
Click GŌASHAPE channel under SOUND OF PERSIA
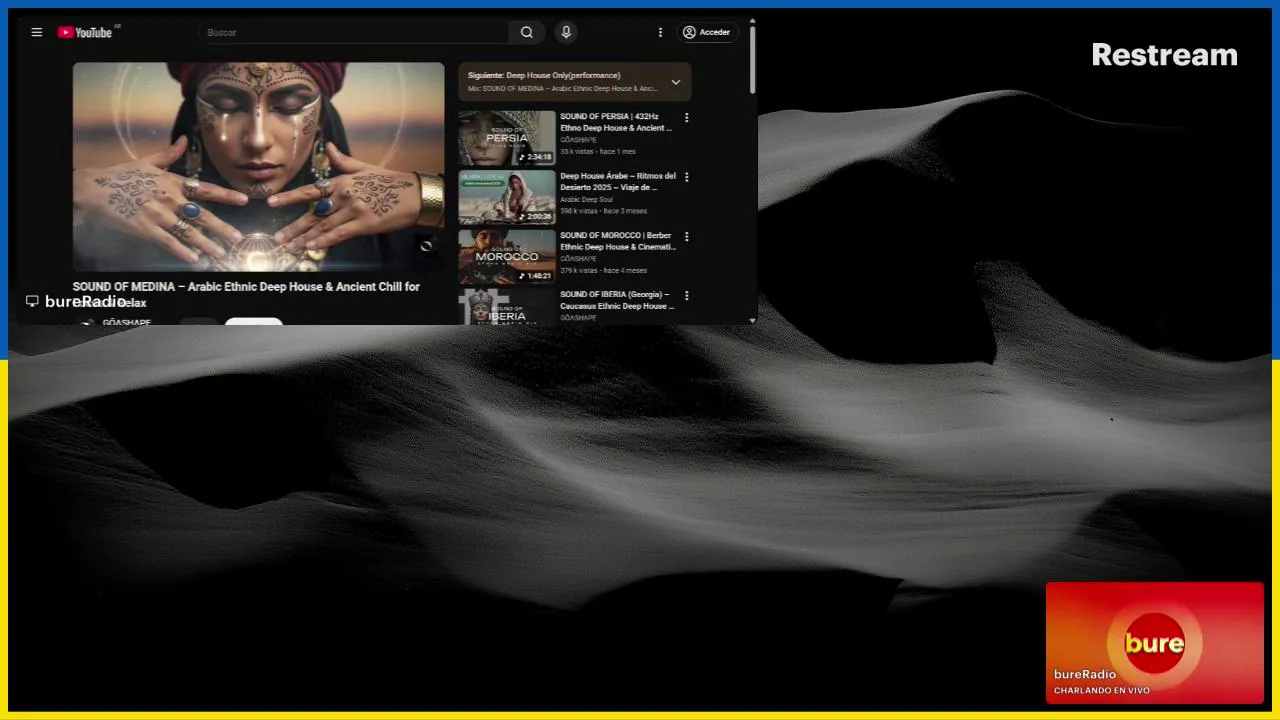(578, 140)
